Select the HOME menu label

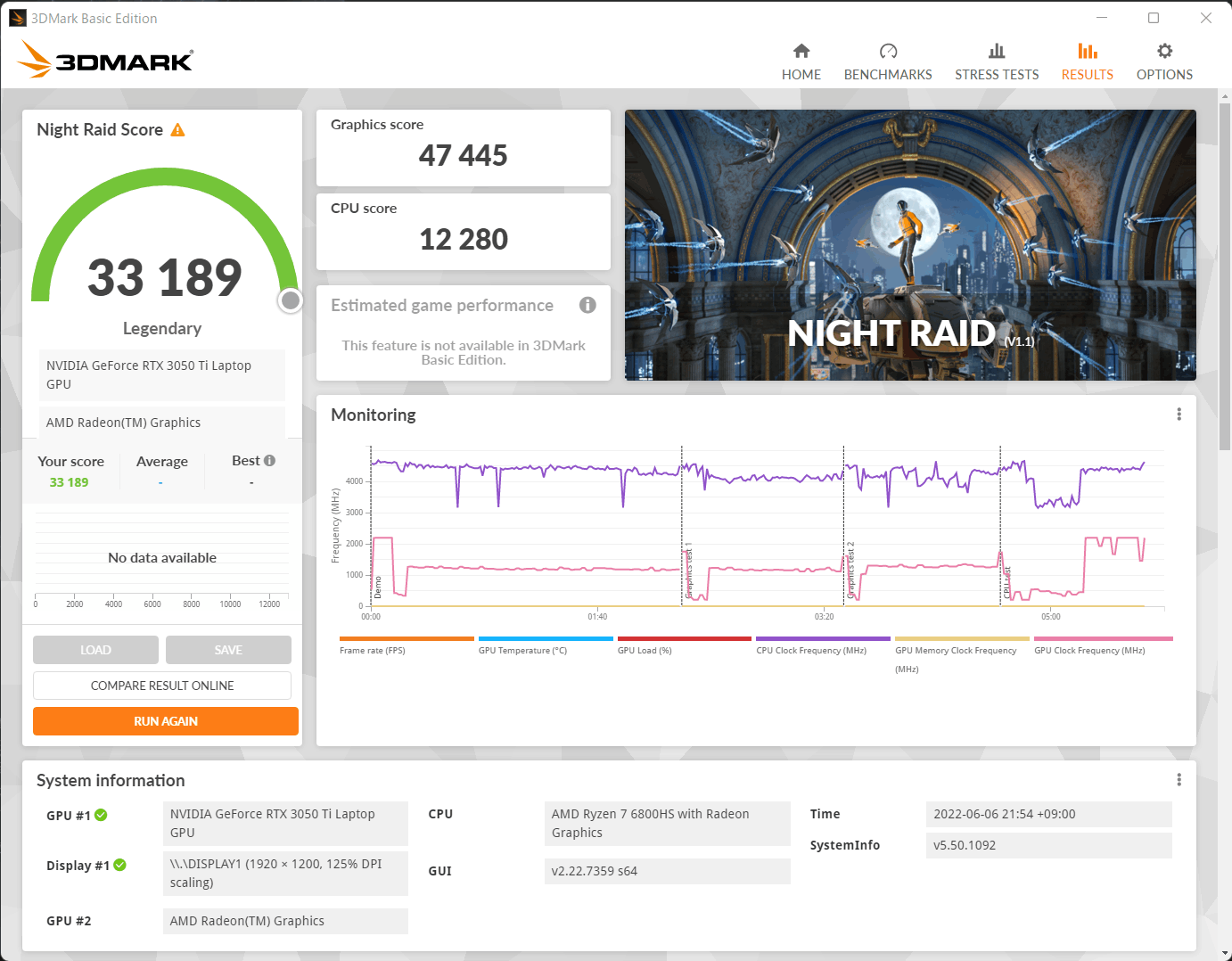(801, 75)
